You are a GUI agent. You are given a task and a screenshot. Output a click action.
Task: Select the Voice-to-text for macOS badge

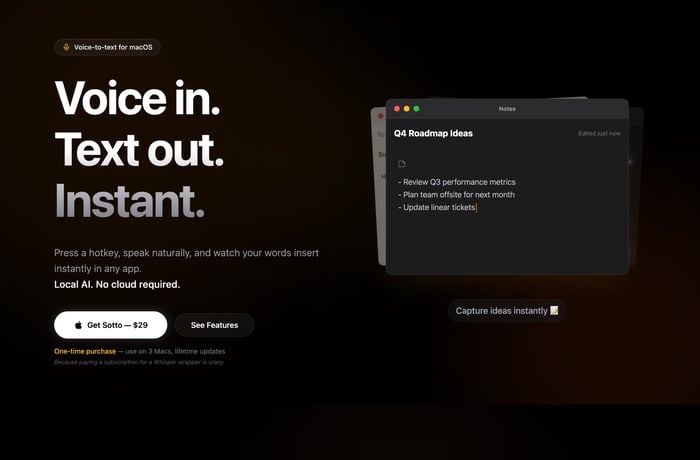(x=107, y=47)
